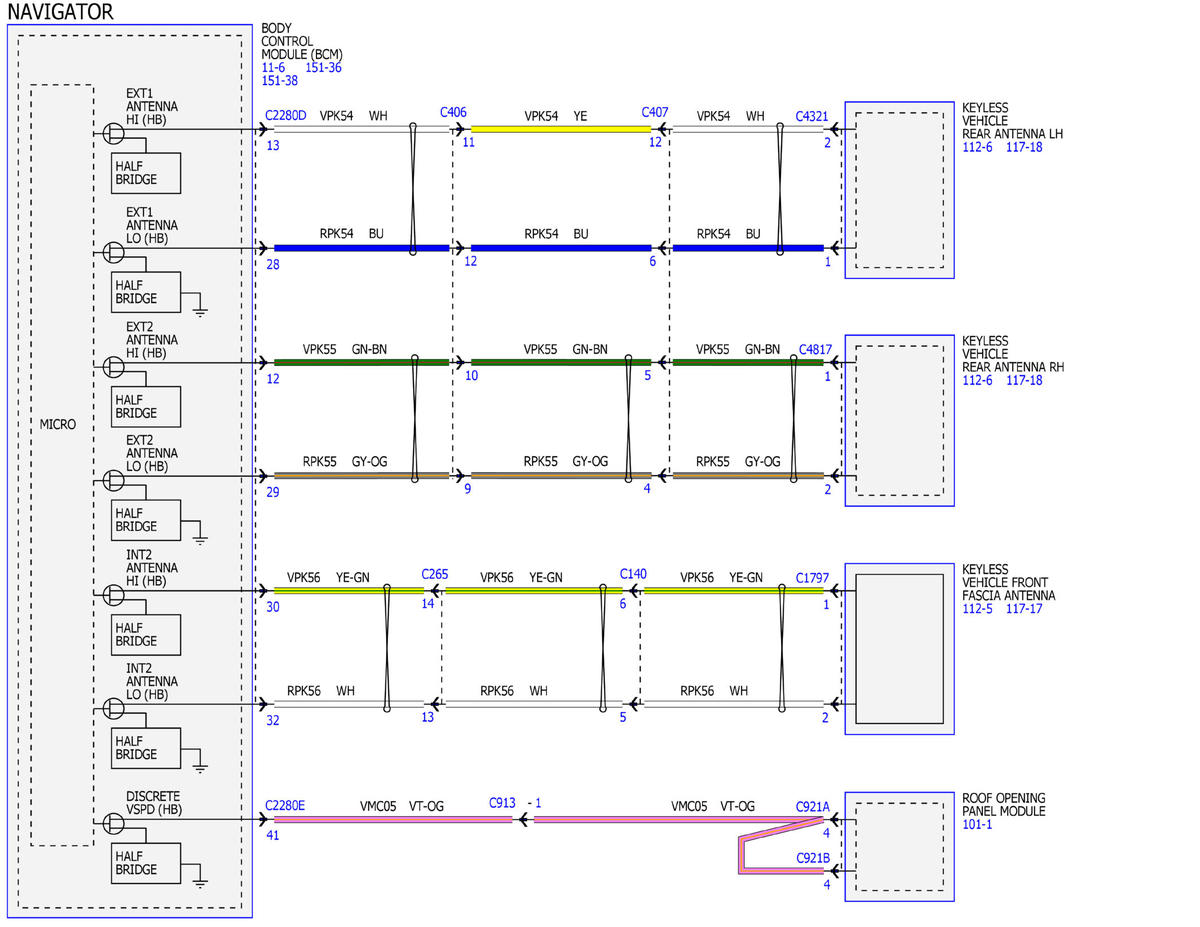Open 112-6 reference under Rear Antenna LH
1200x927 pixels.
pyautogui.click(x=979, y=146)
